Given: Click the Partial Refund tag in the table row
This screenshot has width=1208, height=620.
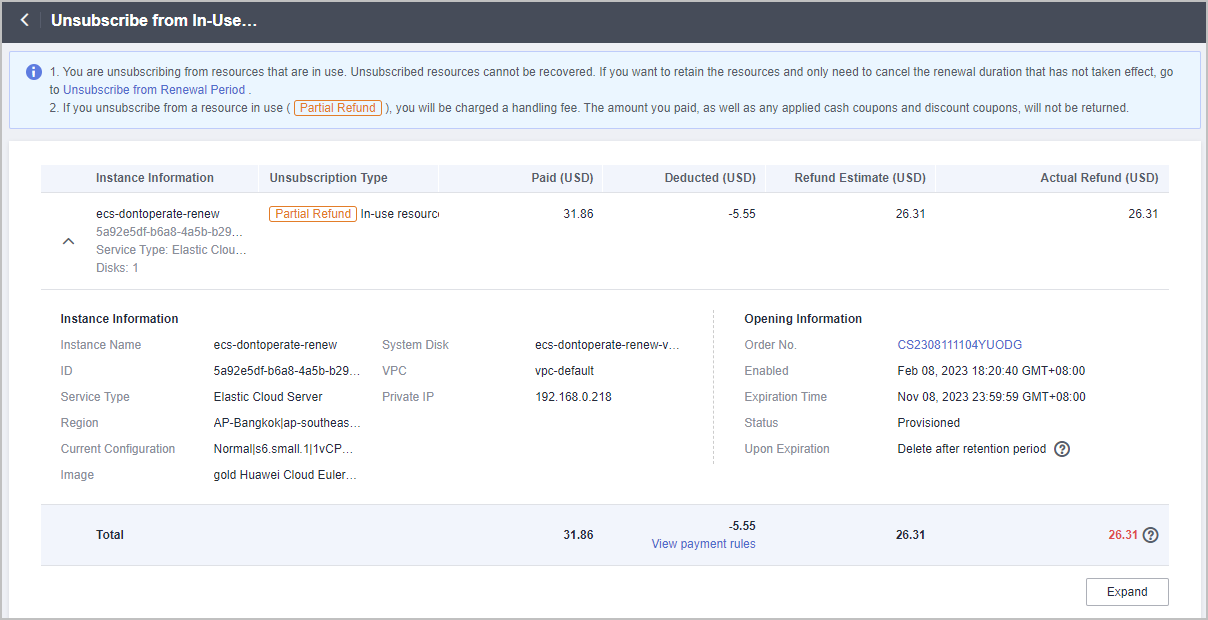Looking at the screenshot, I should pyautogui.click(x=313, y=214).
